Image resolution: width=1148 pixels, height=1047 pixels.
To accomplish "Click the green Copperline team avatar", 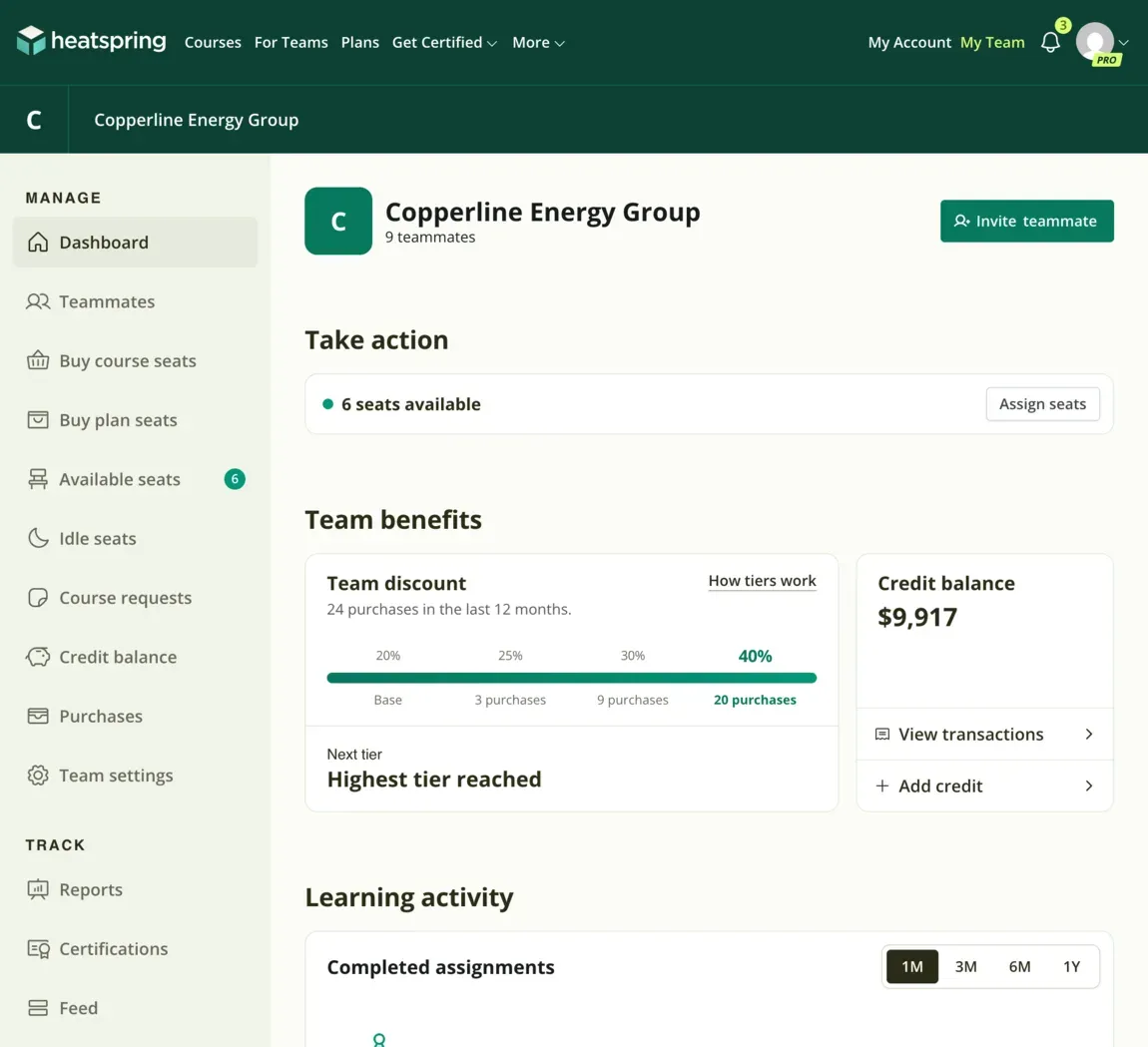I will 338,222.
